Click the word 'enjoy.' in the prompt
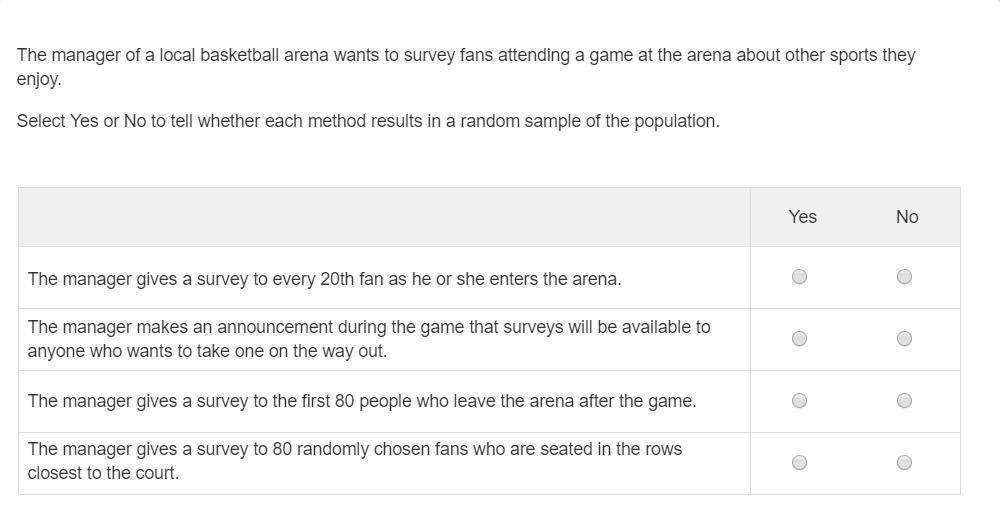This screenshot has width=1000, height=530. (x=39, y=80)
